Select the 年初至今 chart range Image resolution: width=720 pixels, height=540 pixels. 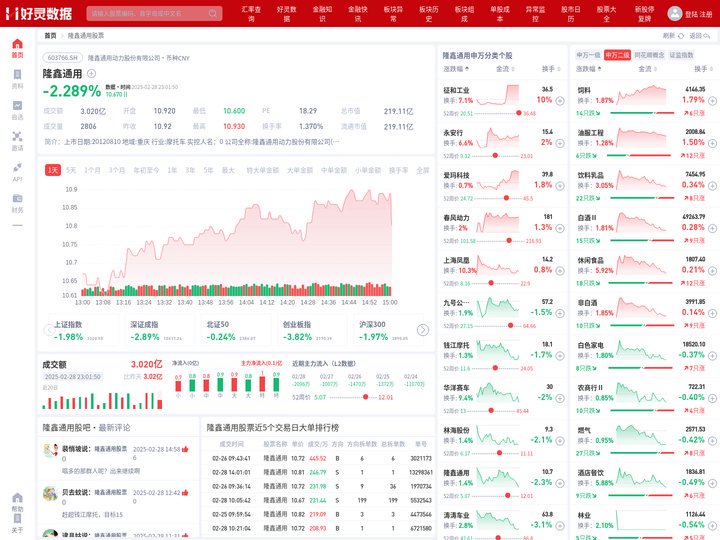146,170
